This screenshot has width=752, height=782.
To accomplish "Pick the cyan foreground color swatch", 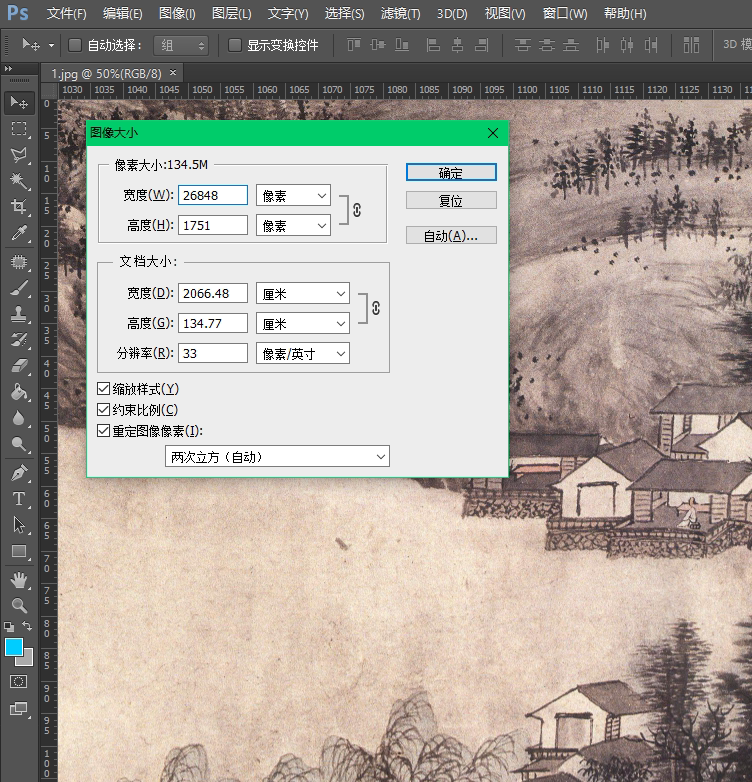I will pos(12,646).
